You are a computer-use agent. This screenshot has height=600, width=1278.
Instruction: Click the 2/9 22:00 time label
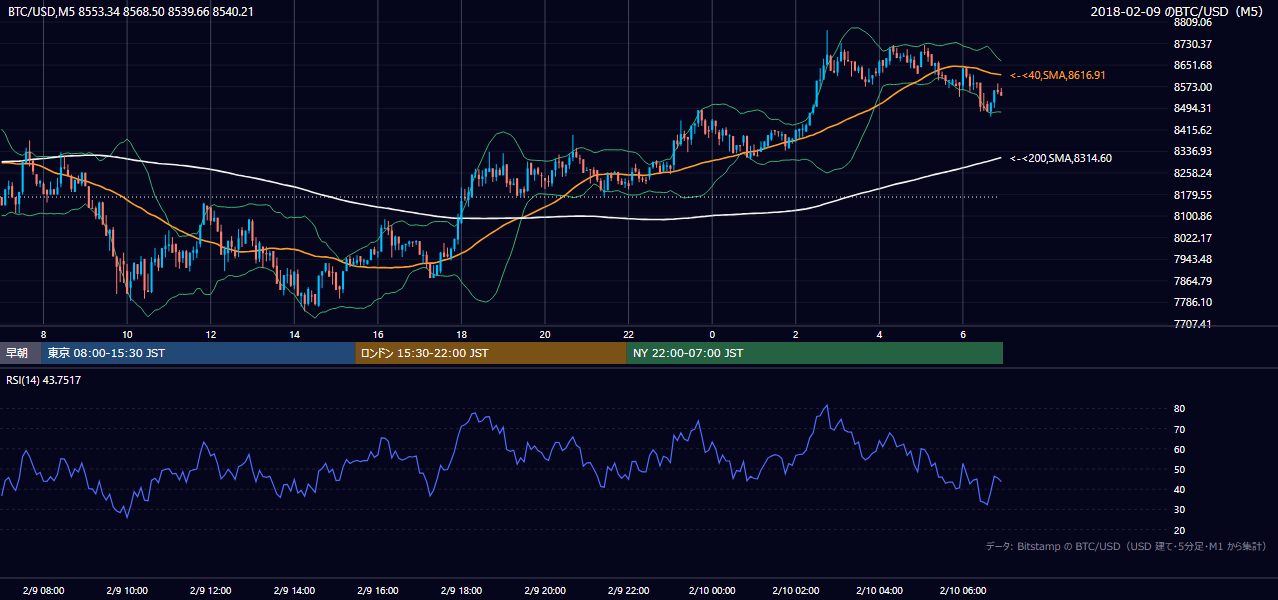tap(628, 591)
